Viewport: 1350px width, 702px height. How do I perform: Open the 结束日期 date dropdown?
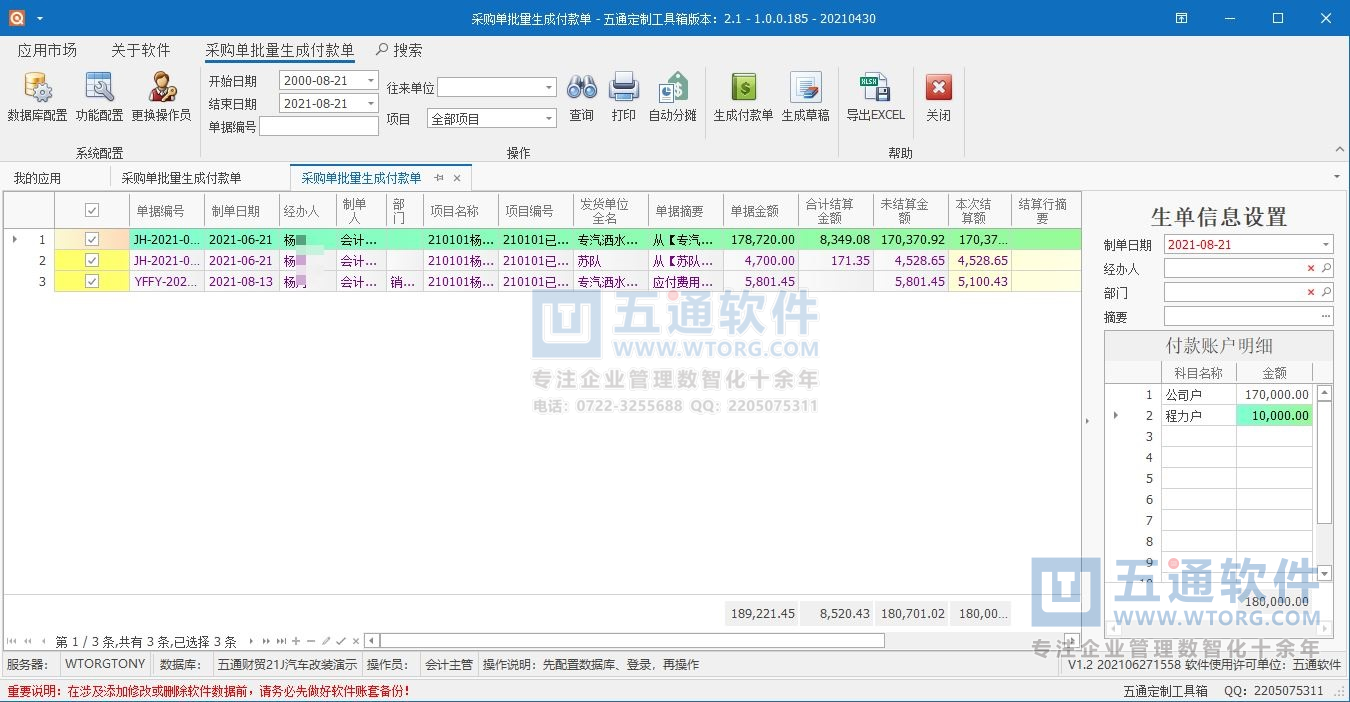(371, 103)
